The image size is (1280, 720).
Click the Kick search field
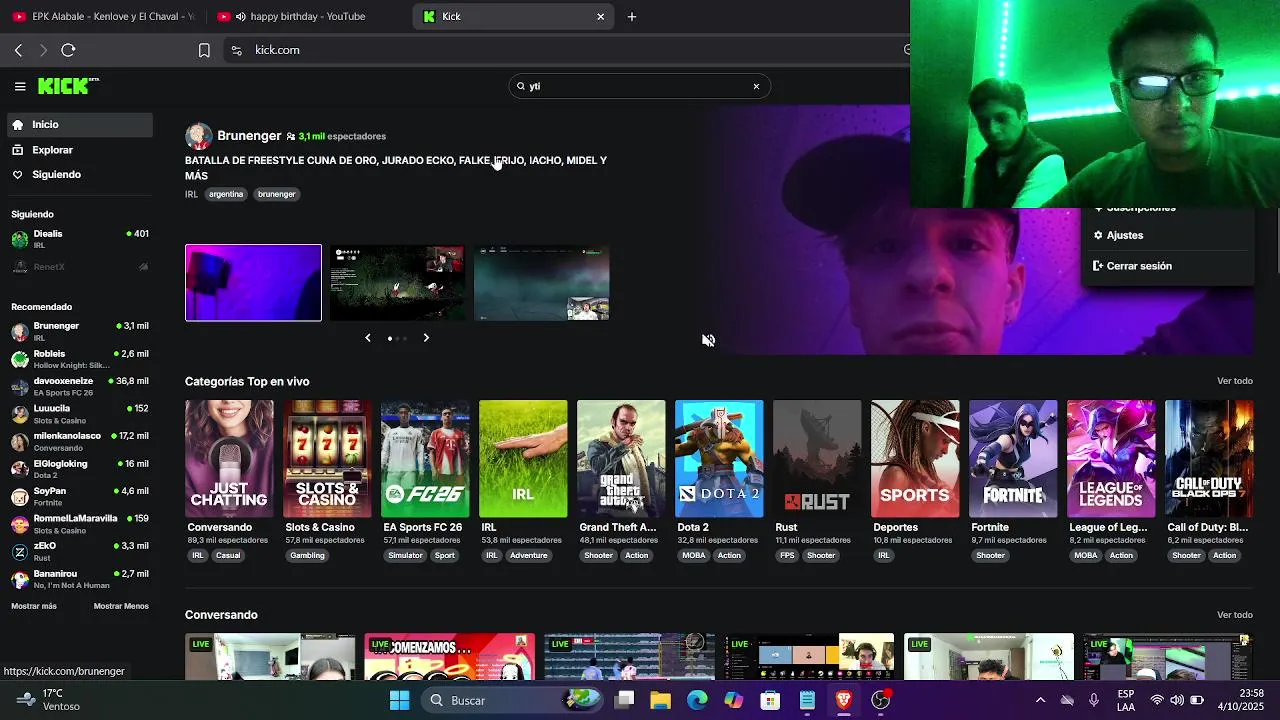[x=638, y=86]
